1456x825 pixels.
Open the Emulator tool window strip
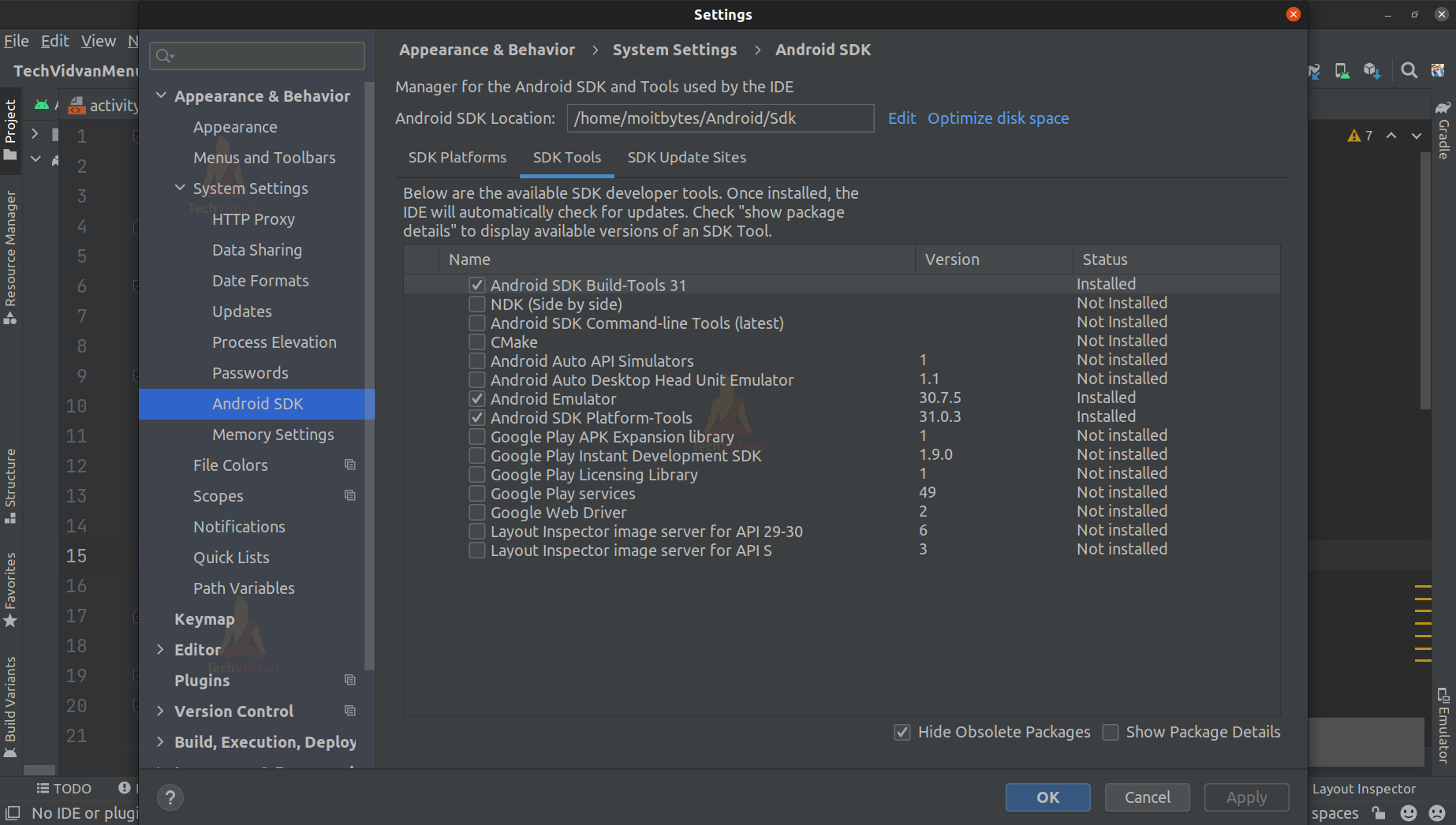point(1443,725)
